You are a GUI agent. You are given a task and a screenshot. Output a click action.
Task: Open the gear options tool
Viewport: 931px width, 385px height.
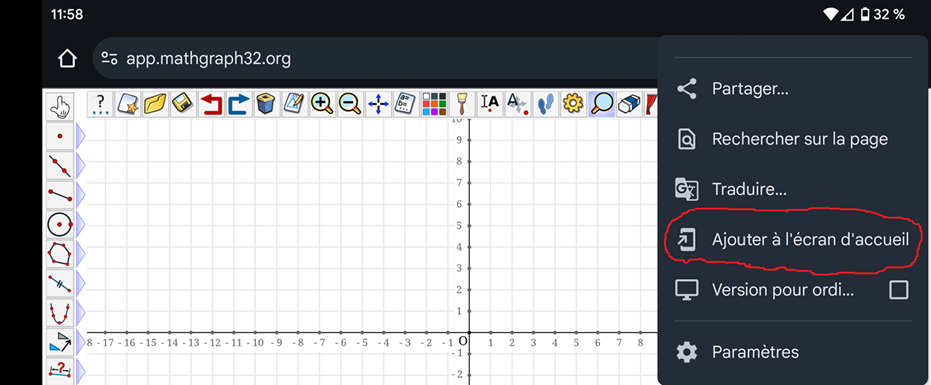(x=573, y=104)
